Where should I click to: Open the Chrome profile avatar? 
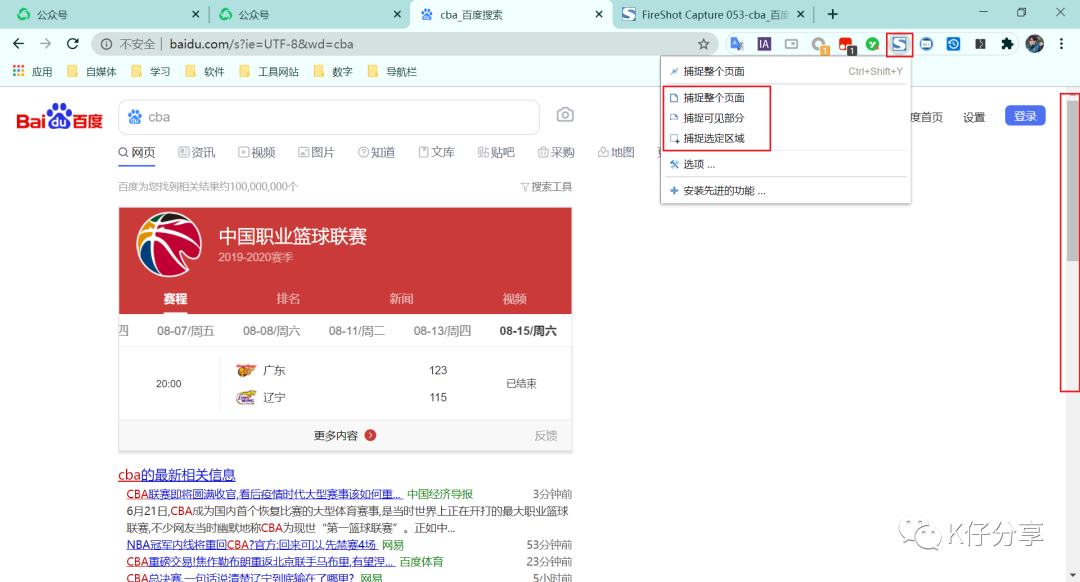(1035, 44)
